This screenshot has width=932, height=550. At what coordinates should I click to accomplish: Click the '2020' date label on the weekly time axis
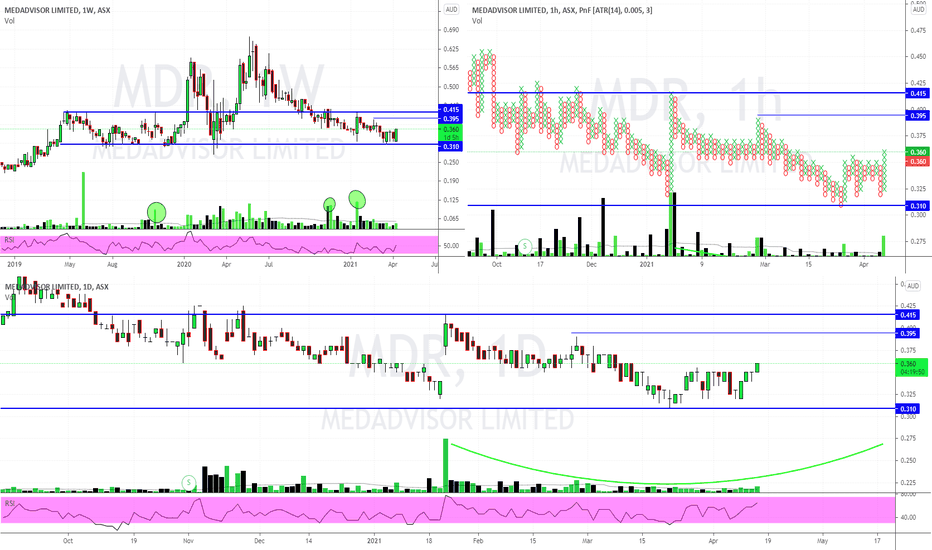185,264
